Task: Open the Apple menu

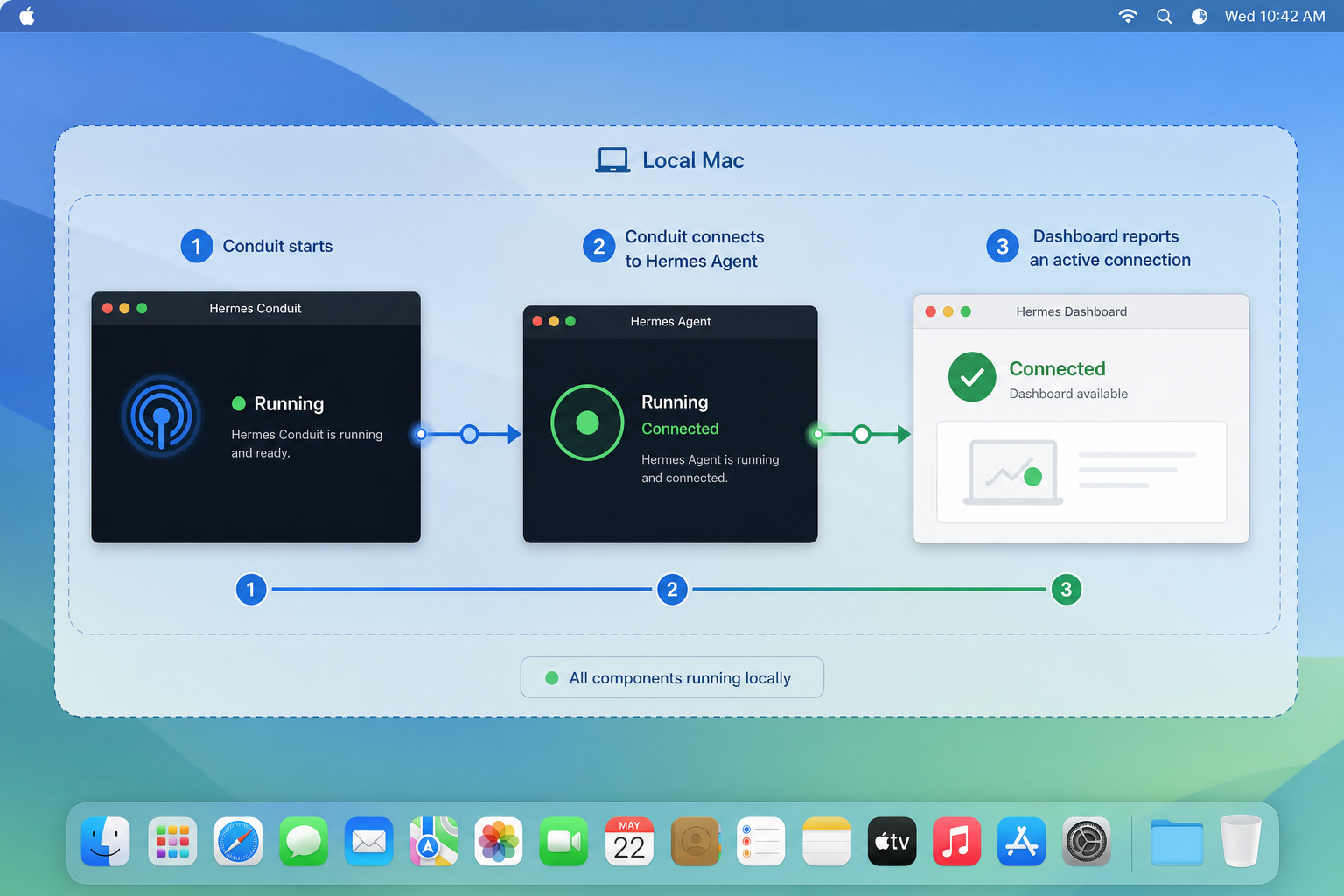Action: tap(27, 16)
